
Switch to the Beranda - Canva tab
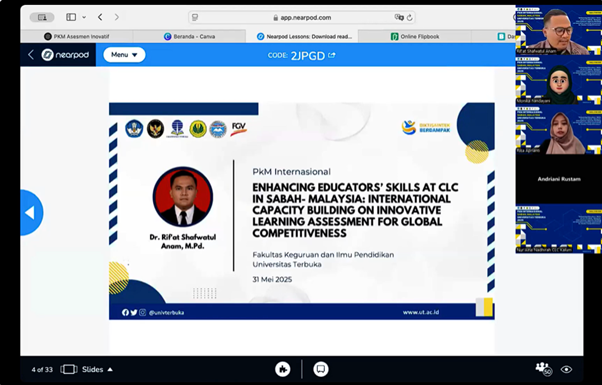point(189,36)
